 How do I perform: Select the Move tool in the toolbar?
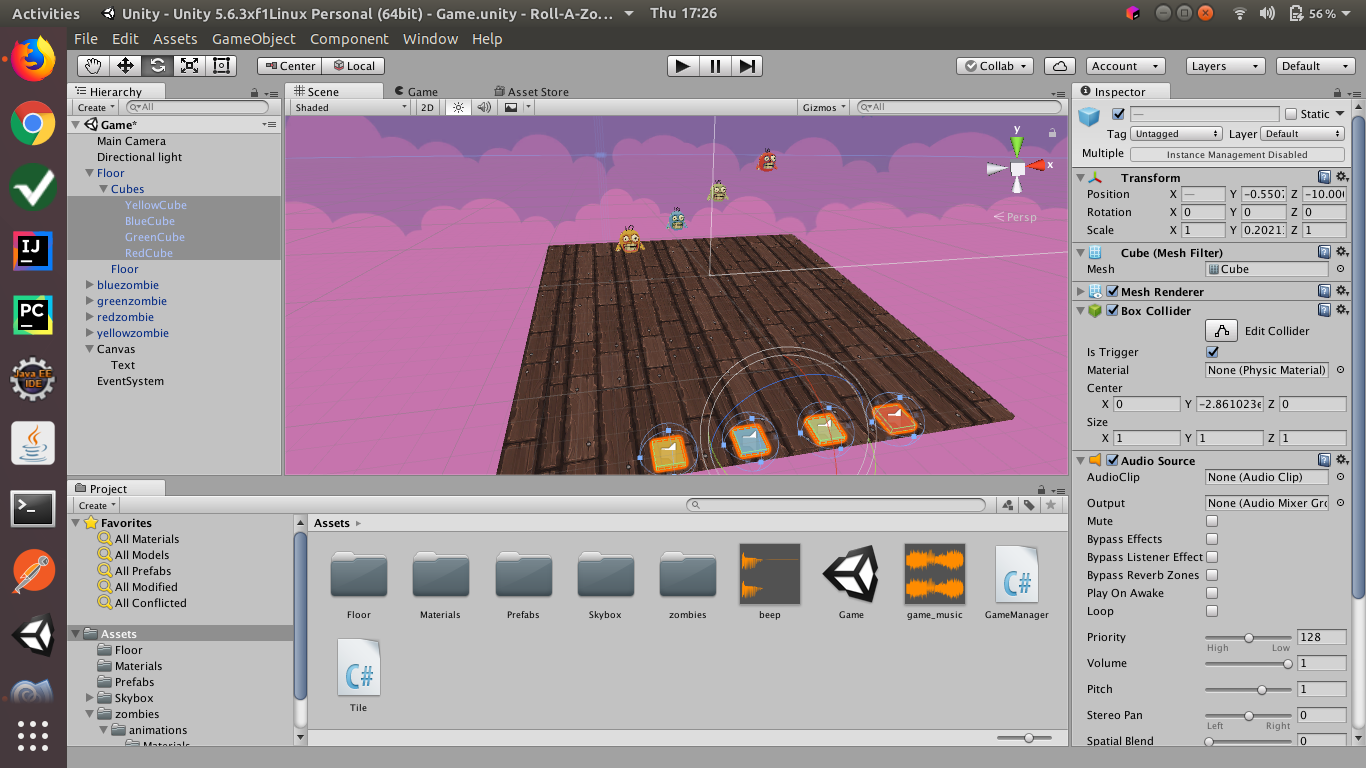[124, 65]
